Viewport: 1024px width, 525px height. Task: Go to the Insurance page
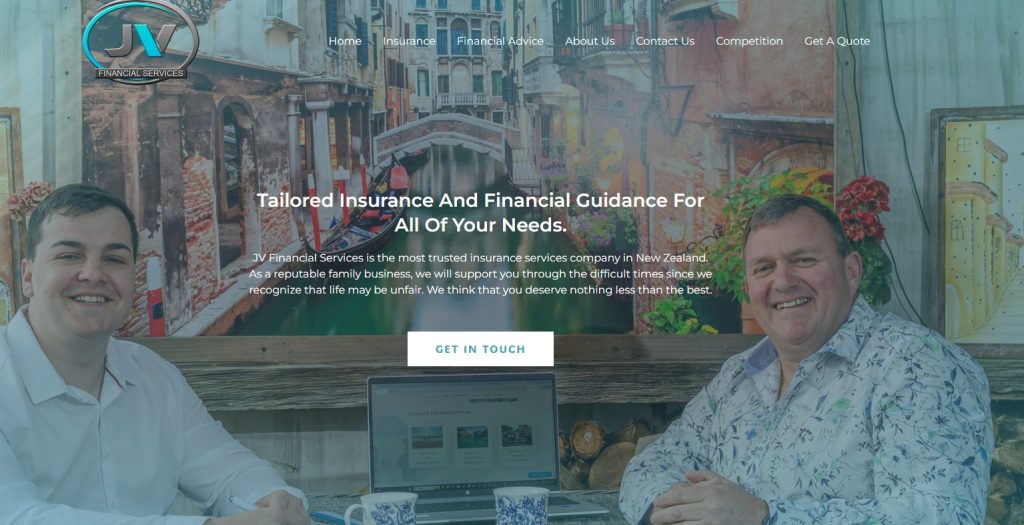coord(409,41)
